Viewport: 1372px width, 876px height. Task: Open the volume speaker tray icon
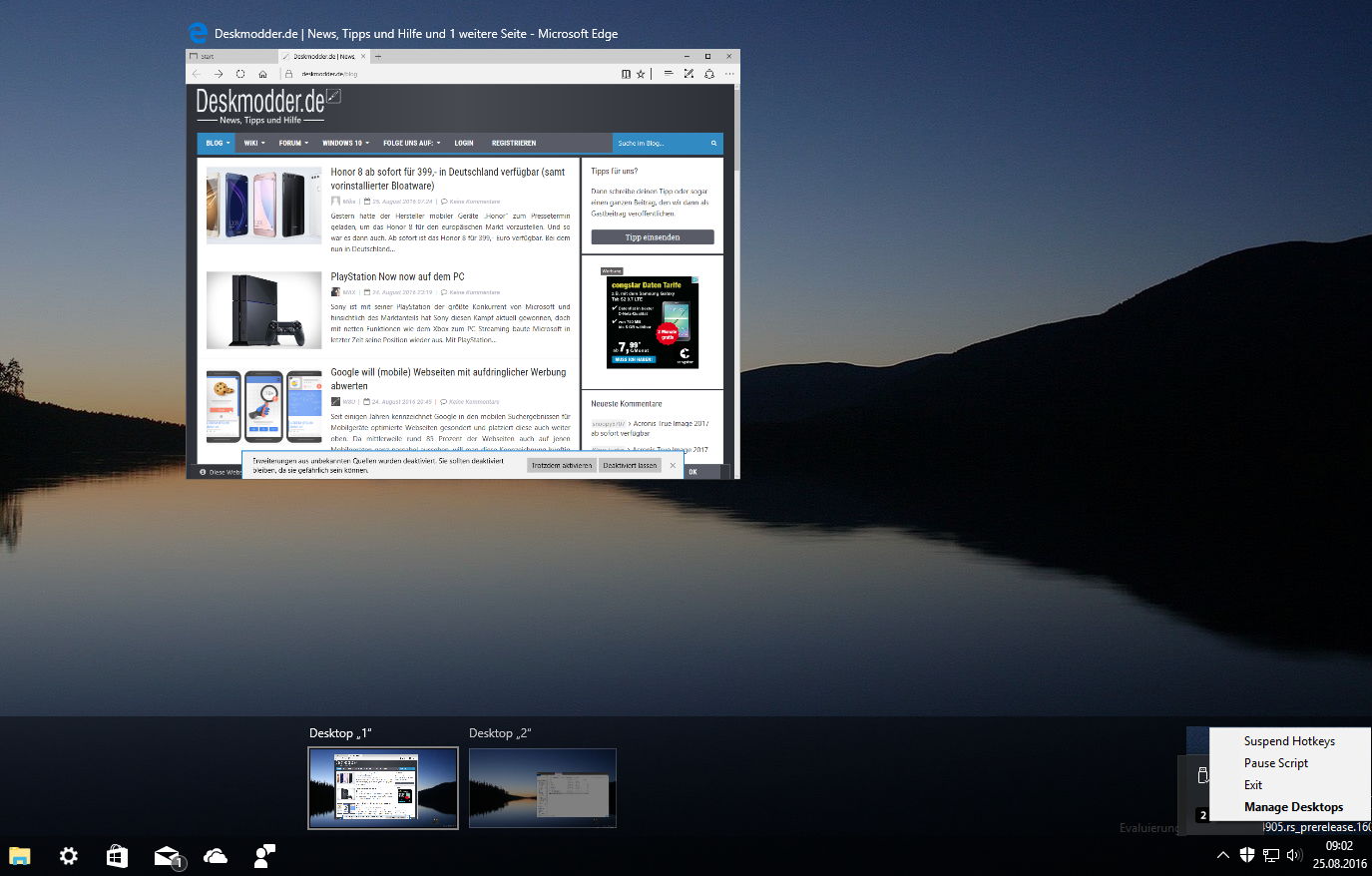pos(1295,855)
